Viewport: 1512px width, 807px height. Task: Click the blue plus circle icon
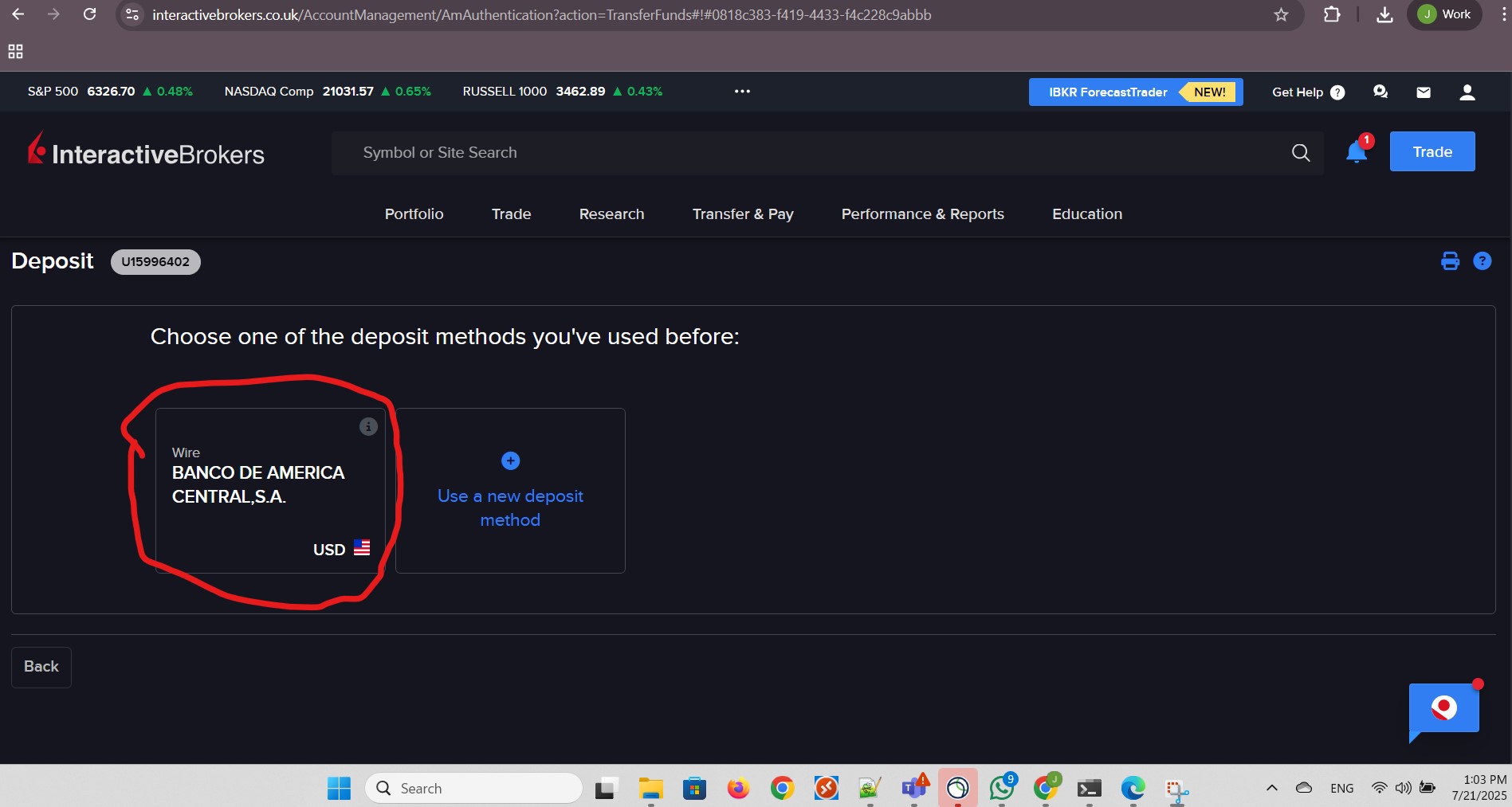pyautogui.click(x=510, y=461)
